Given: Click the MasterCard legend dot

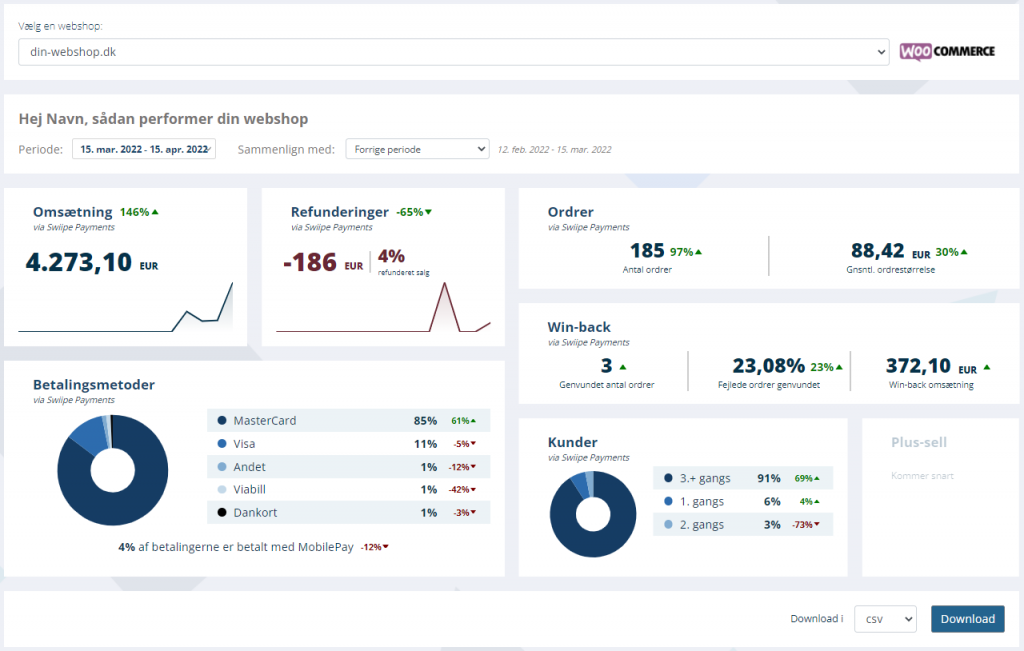Looking at the screenshot, I should tap(221, 421).
